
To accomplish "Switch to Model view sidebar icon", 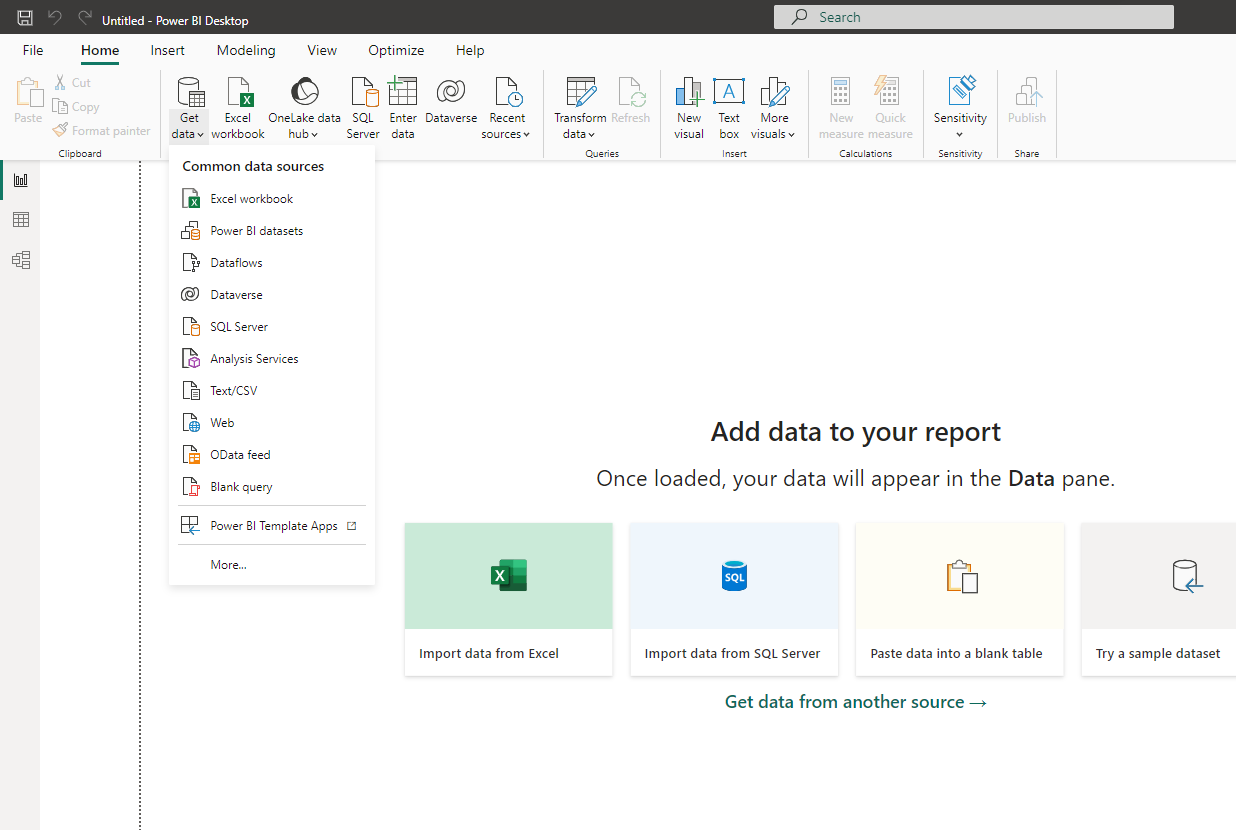I will 21,260.
